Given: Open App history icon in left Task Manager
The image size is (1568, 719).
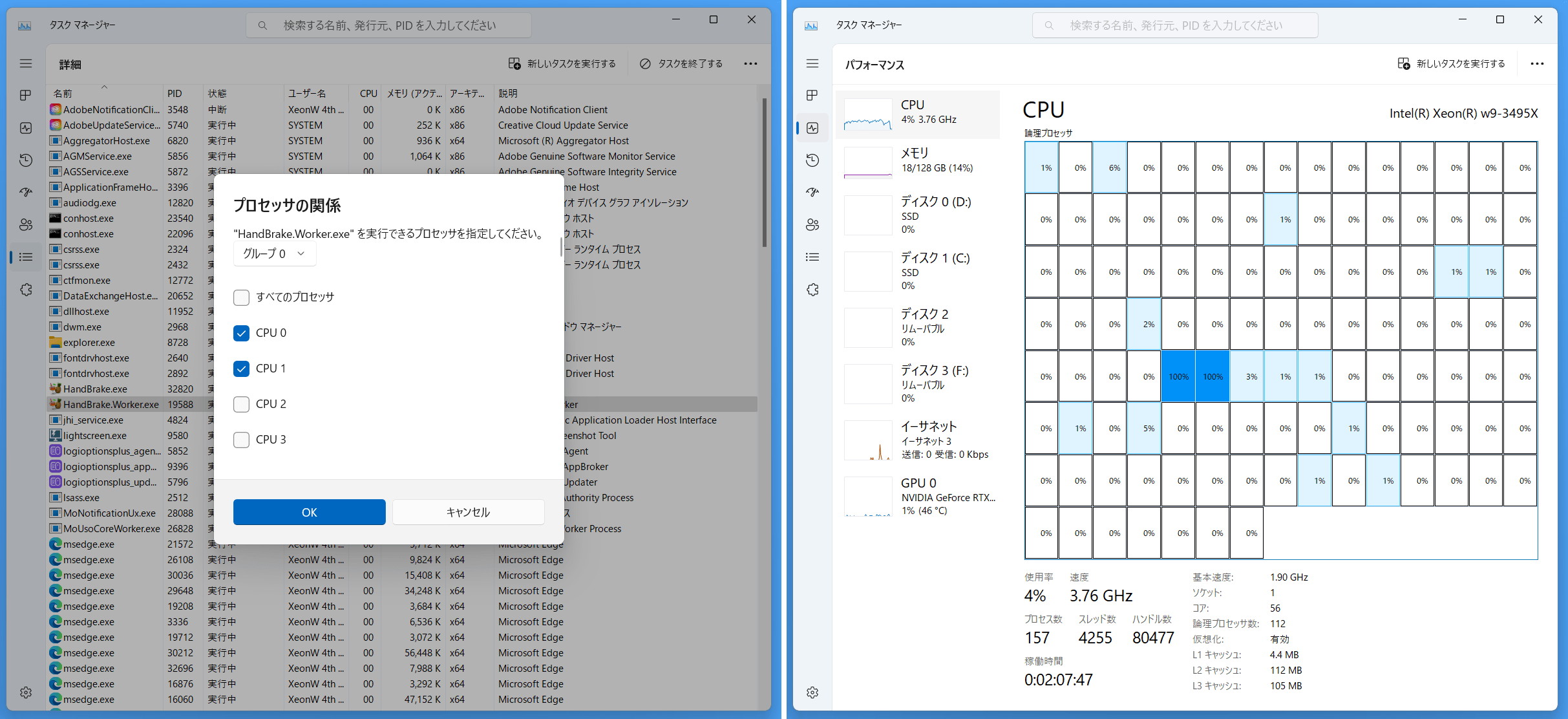Looking at the screenshot, I should 26,160.
